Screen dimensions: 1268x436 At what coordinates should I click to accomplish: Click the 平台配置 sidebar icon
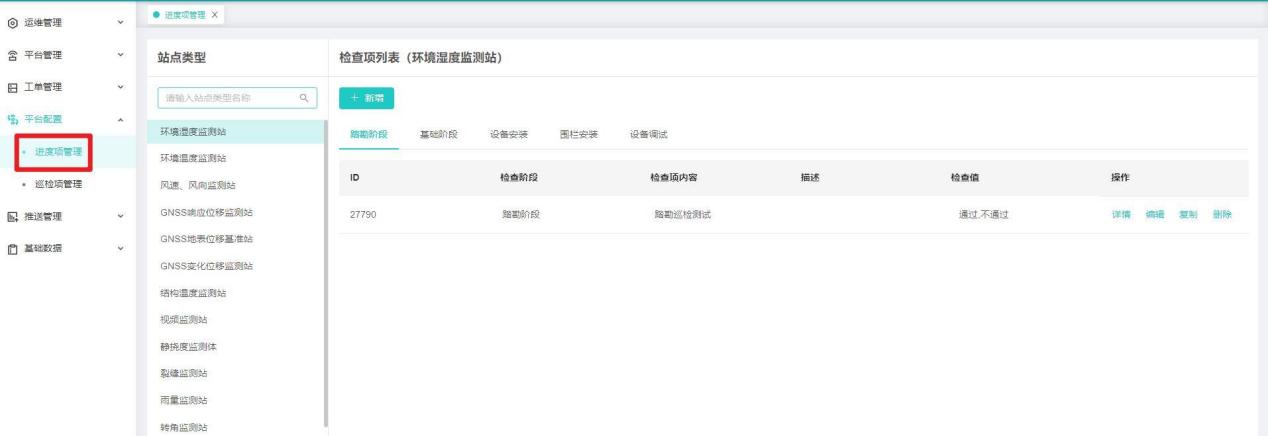pyautogui.click(x=11, y=120)
